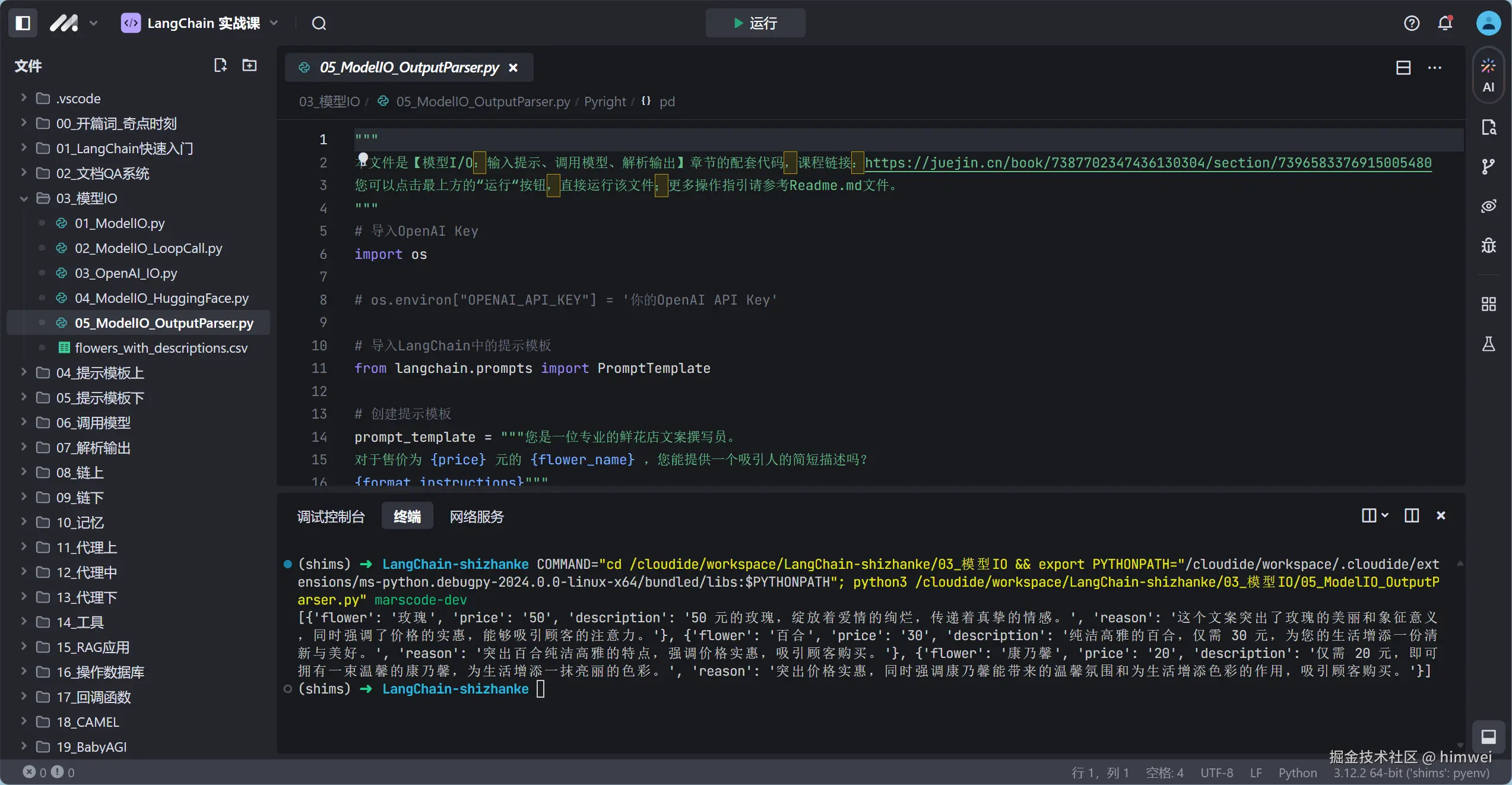Toggle the left sidebar panel
This screenshot has height=785, width=1512.
(x=23, y=23)
